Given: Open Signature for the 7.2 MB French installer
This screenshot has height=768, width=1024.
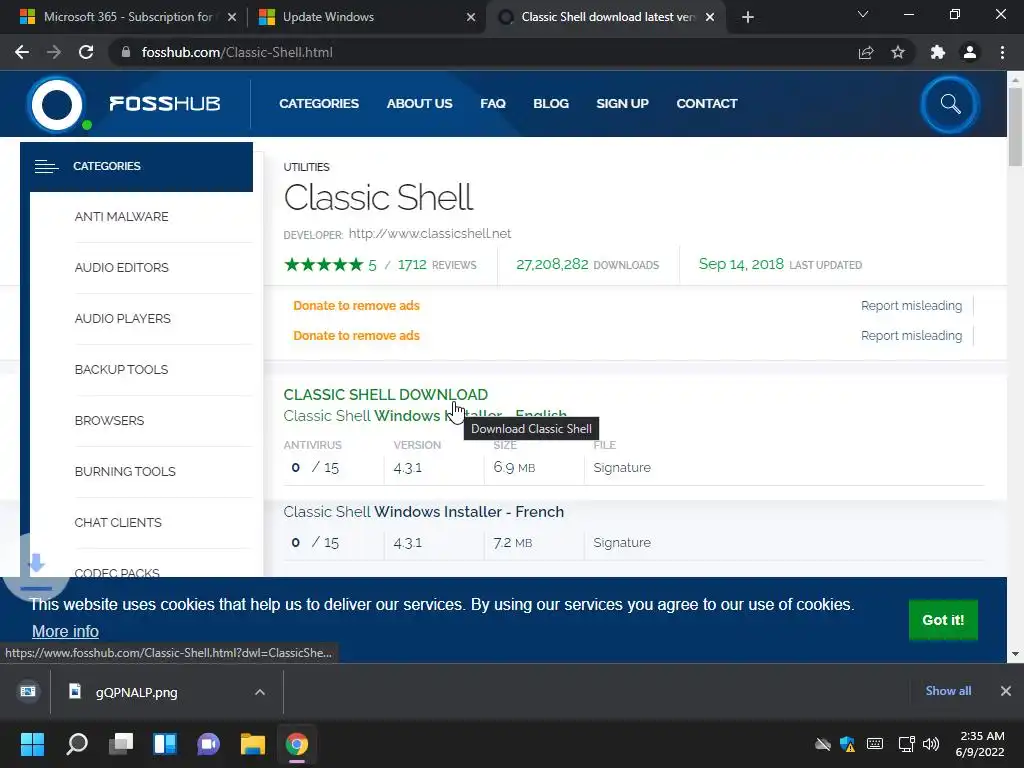Looking at the screenshot, I should [622, 543].
